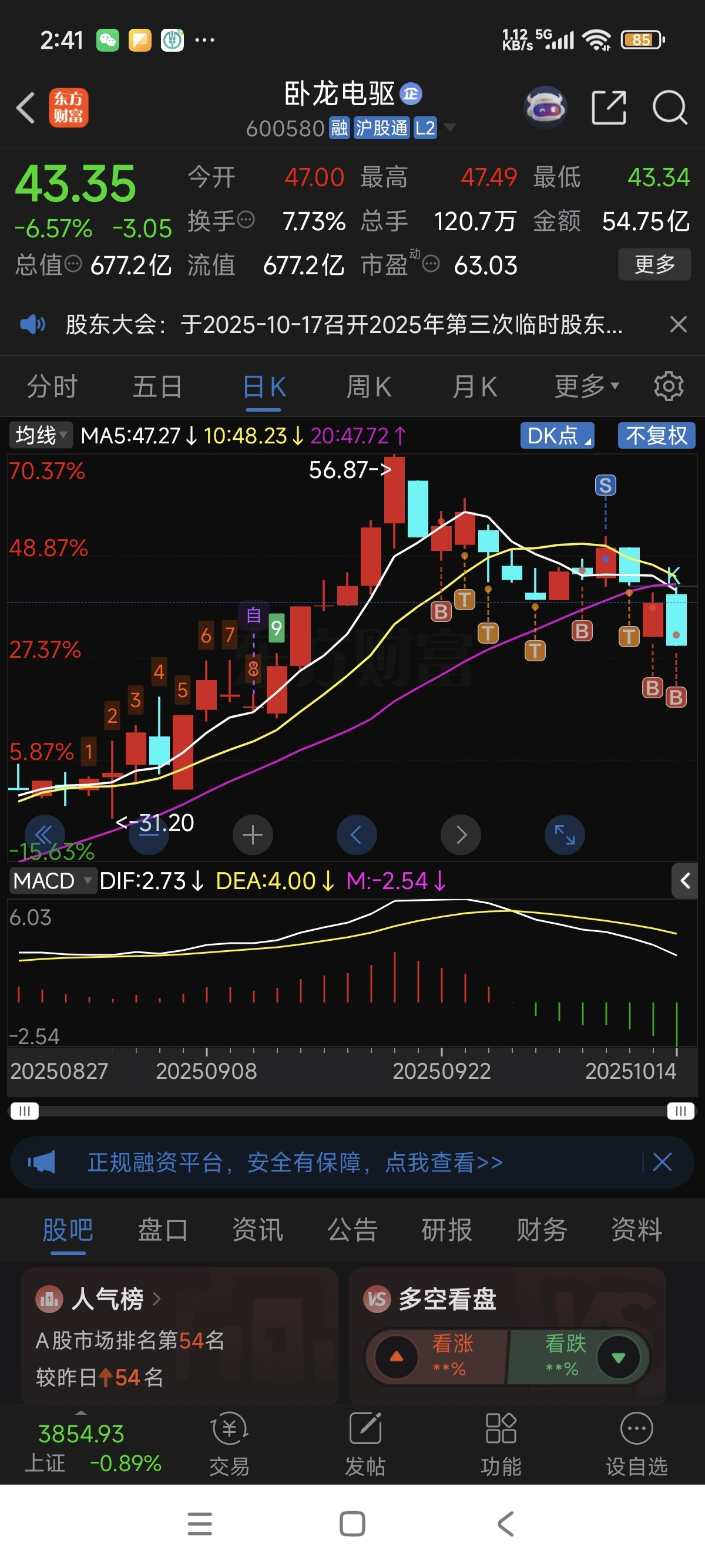Collapse the MACD side panel arrow
The height and width of the screenshot is (1568, 705).
(685, 880)
